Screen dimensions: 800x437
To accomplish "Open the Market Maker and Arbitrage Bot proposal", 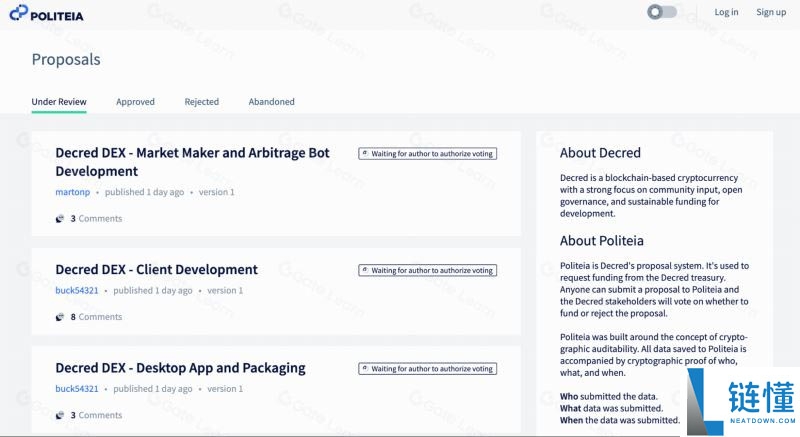I will (x=192, y=162).
